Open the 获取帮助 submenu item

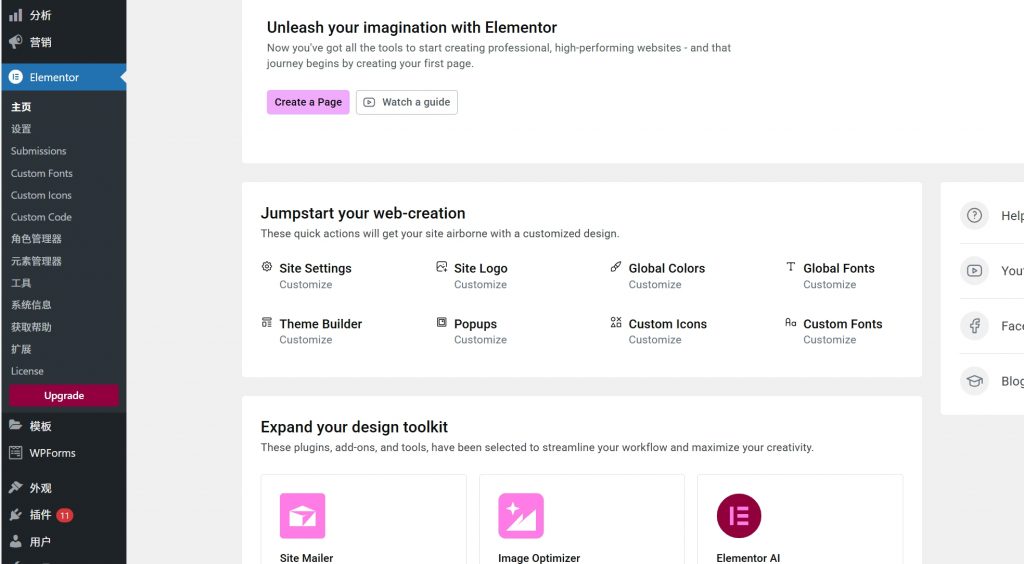coord(31,327)
